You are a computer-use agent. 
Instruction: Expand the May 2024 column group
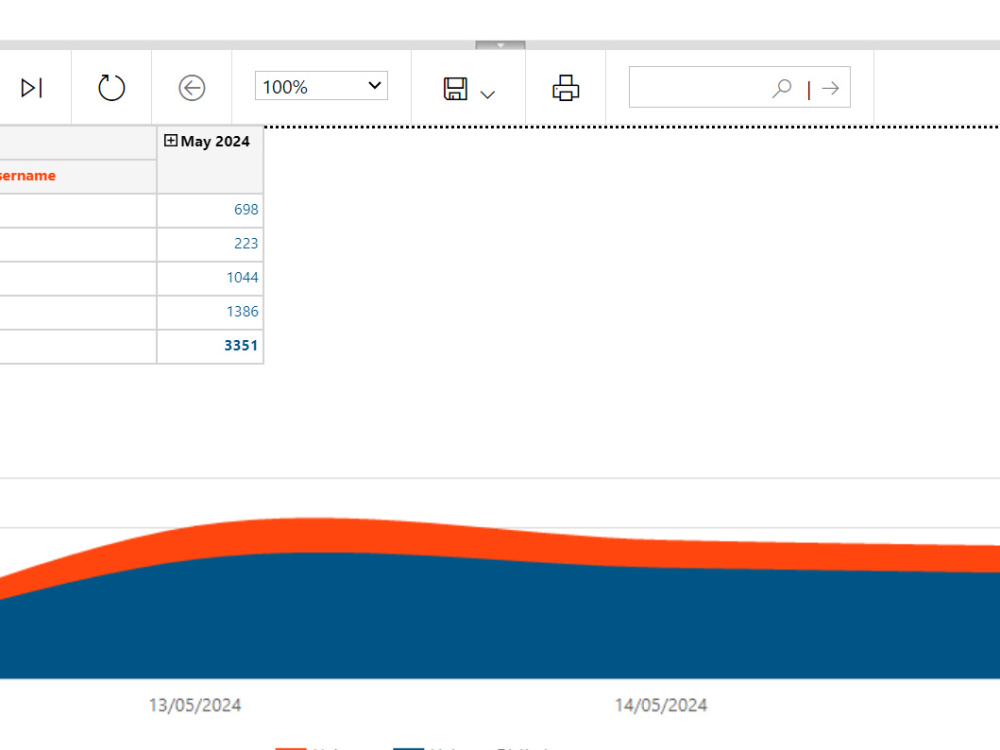(170, 140)
